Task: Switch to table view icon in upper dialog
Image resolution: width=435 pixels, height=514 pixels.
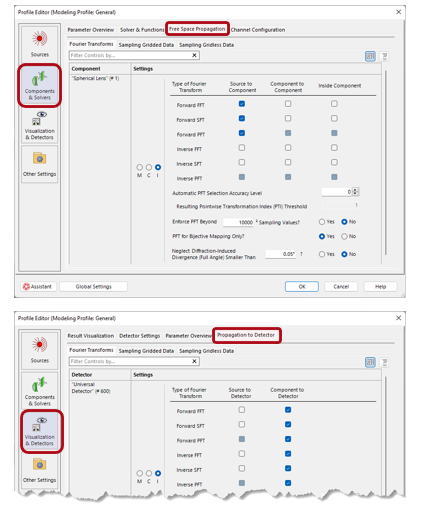Action: tap(370, 56)
